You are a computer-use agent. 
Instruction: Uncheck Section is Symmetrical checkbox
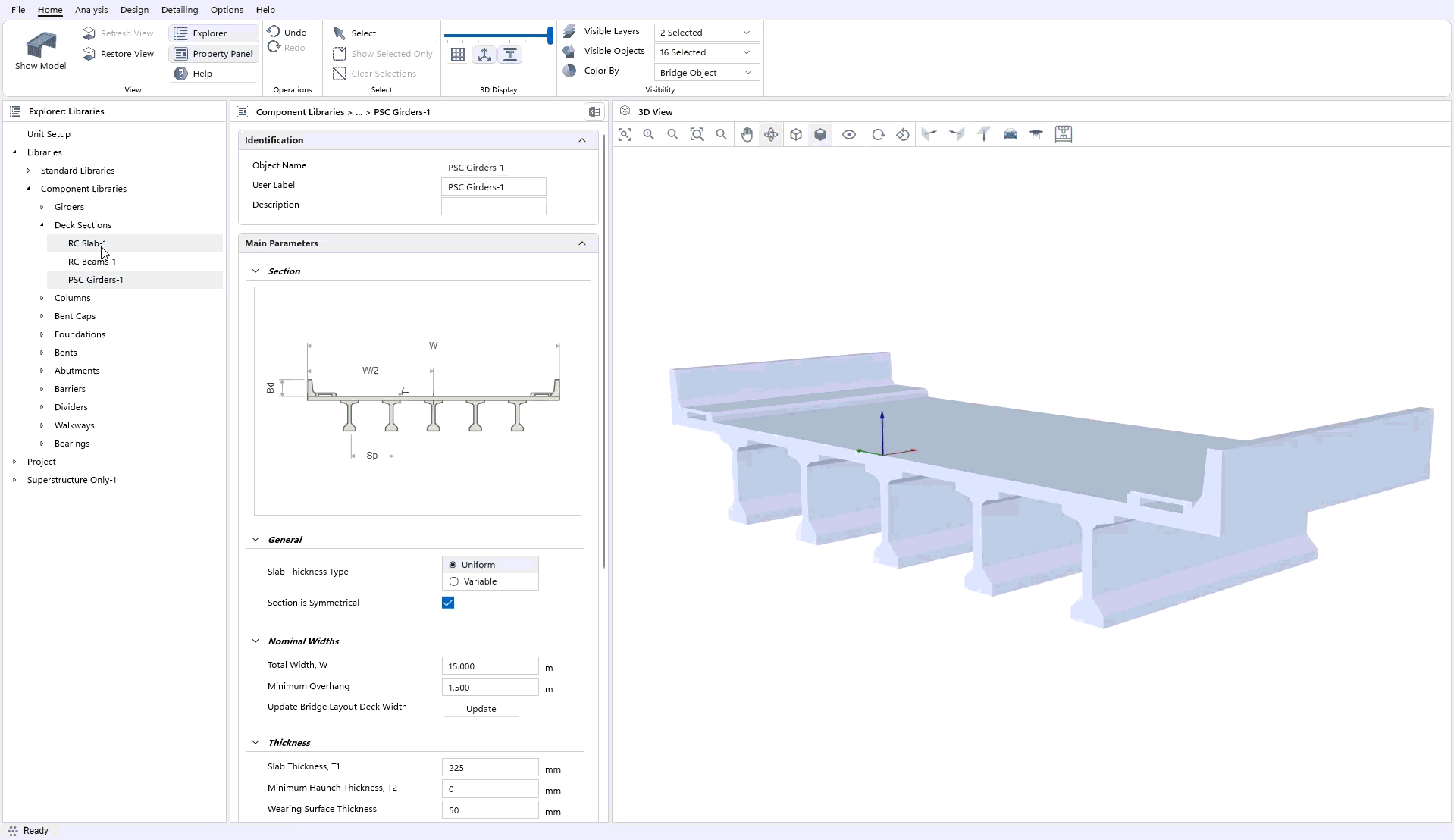click(x=448, y=603)
